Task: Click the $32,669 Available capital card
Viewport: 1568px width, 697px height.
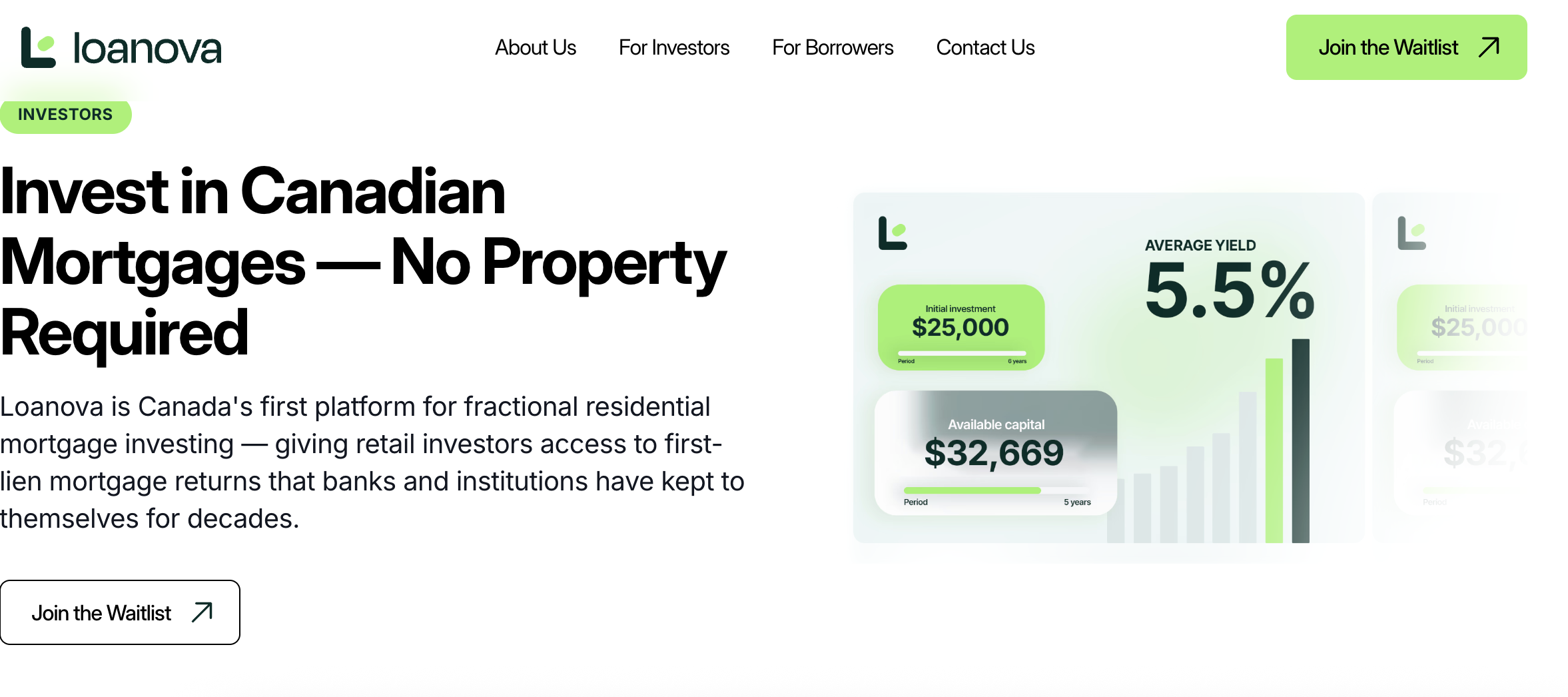Action: coord(995,452)
